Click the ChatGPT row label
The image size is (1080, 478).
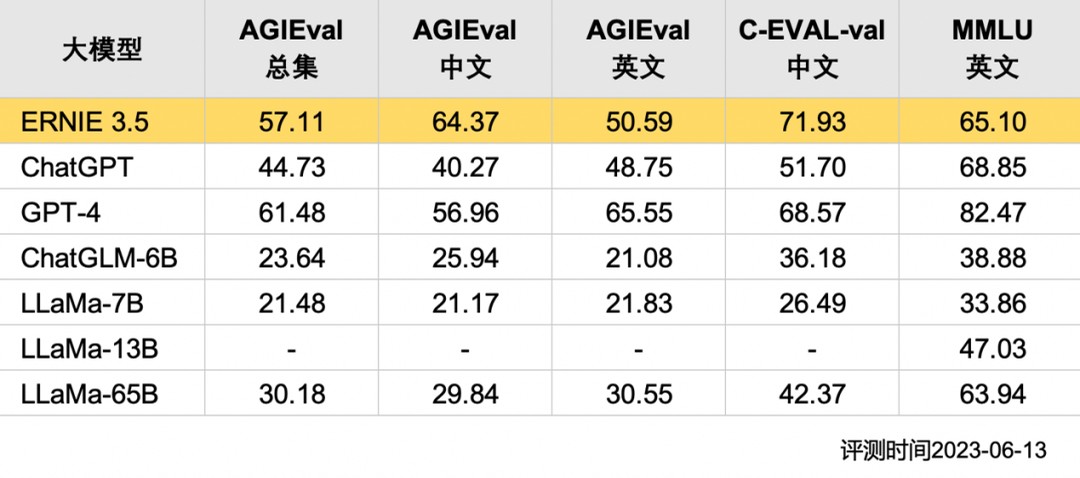pyautogui.click(x=76, y=167)
